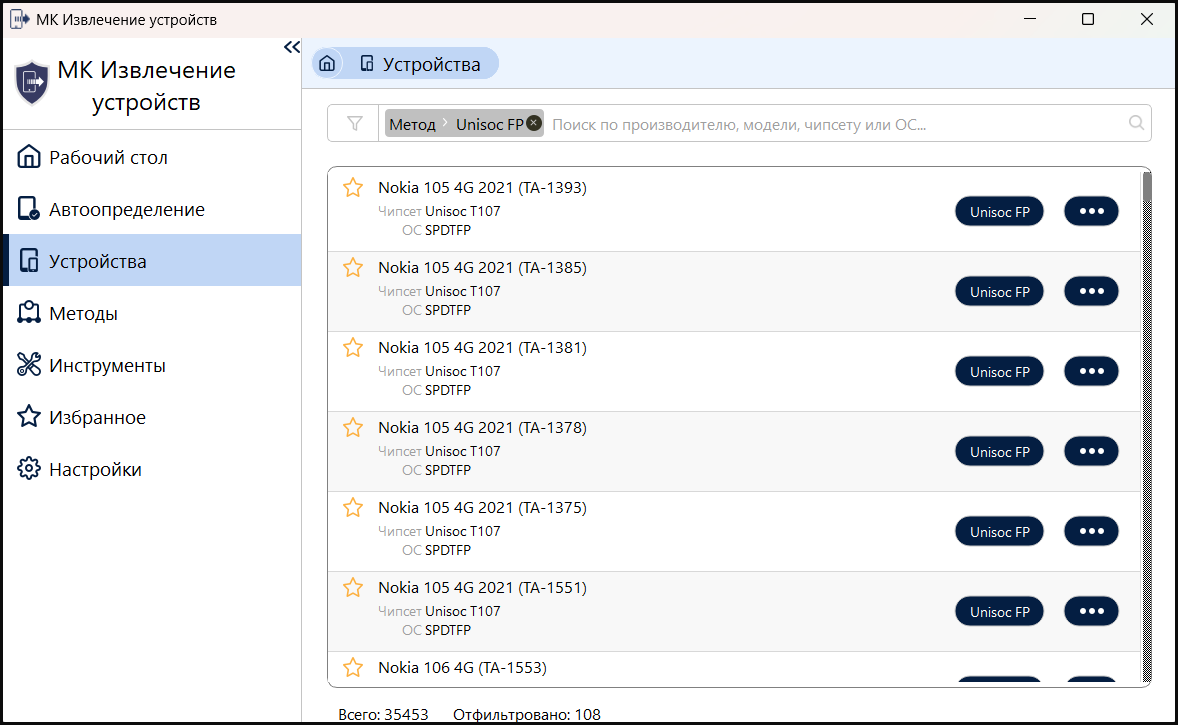Click Unisoc FP button for TA-1385

point(999,292)
